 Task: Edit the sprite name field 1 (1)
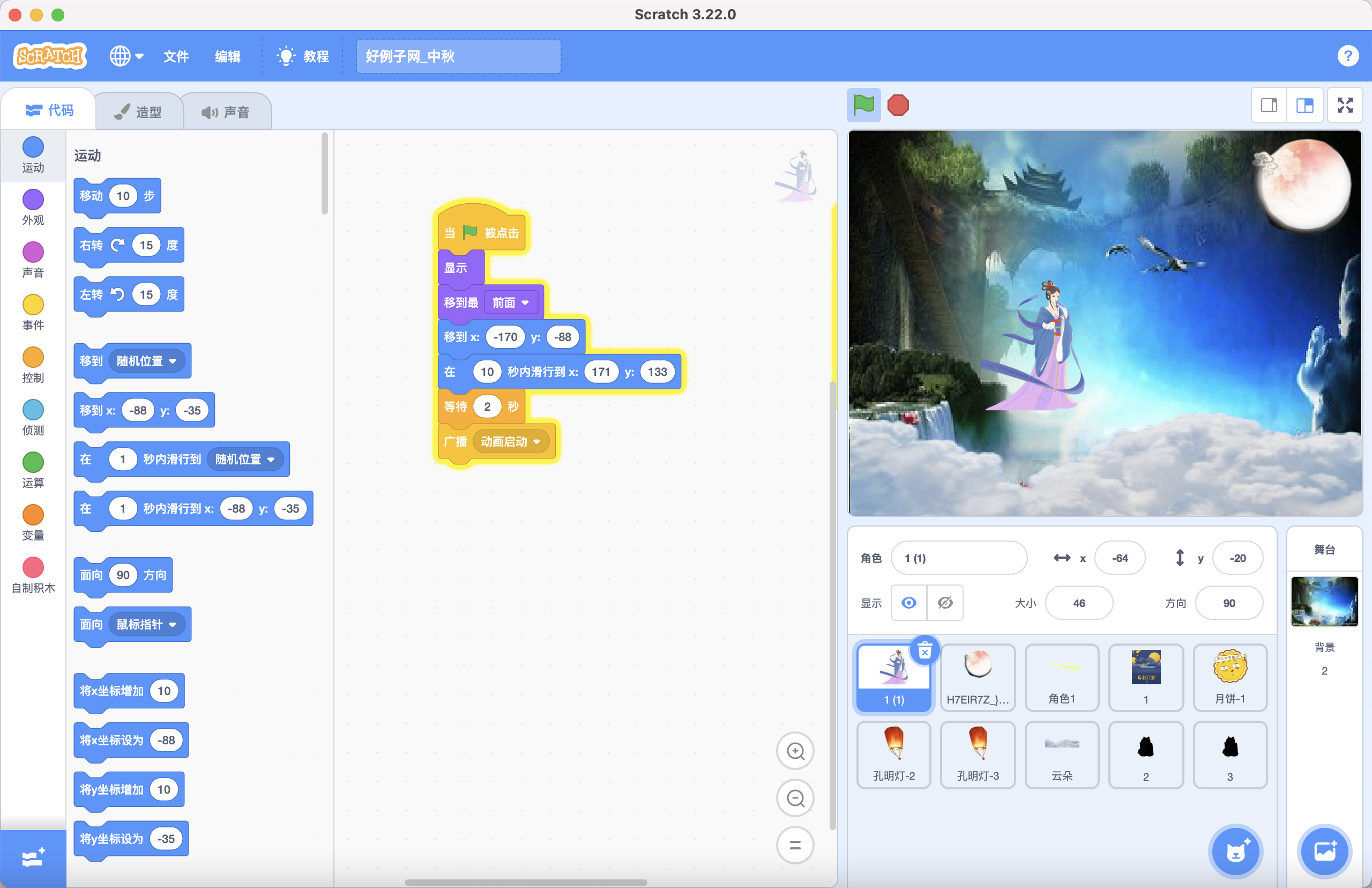(959, 558)
